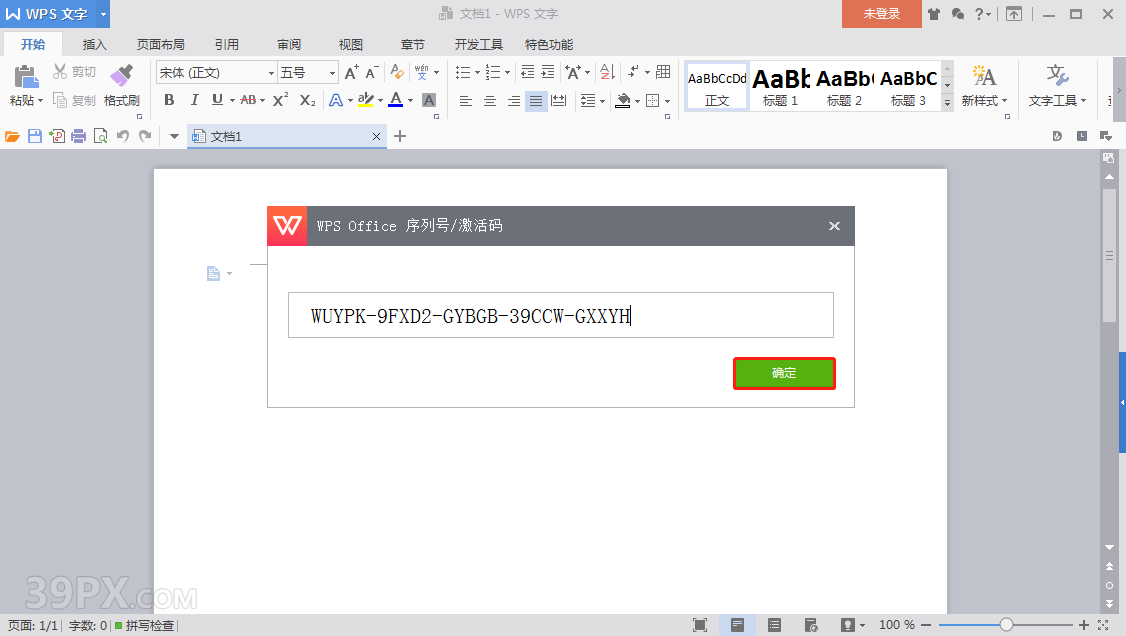Expand the font color dropdown arrow
The height and width of the screenshot is (636, 1126).
(x=411, y=100)
